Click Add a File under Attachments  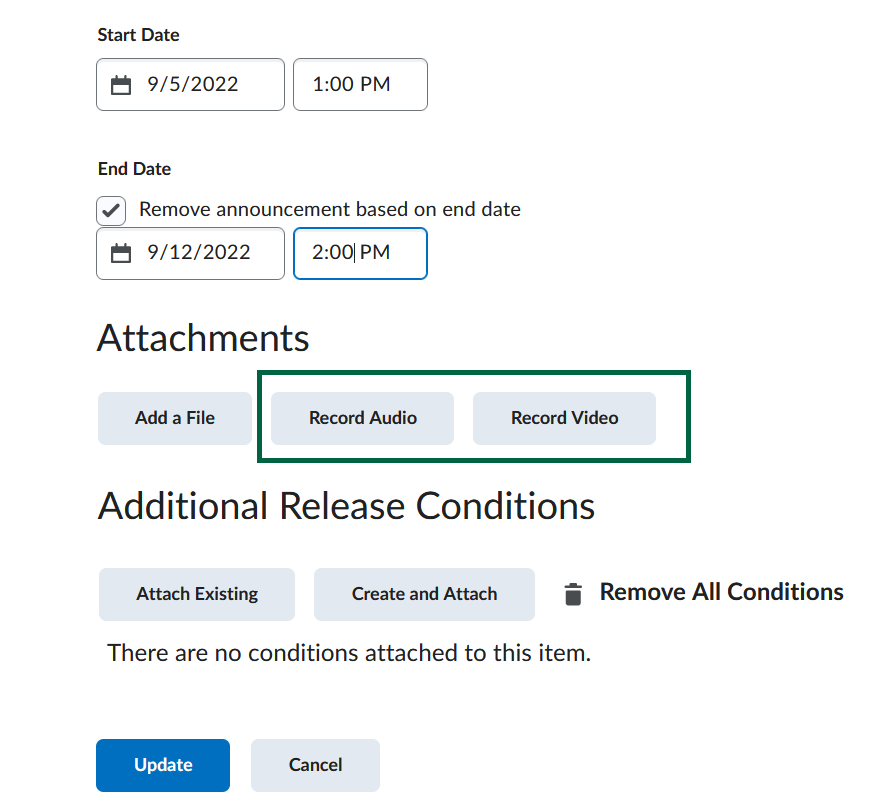[x=174, y=418]
